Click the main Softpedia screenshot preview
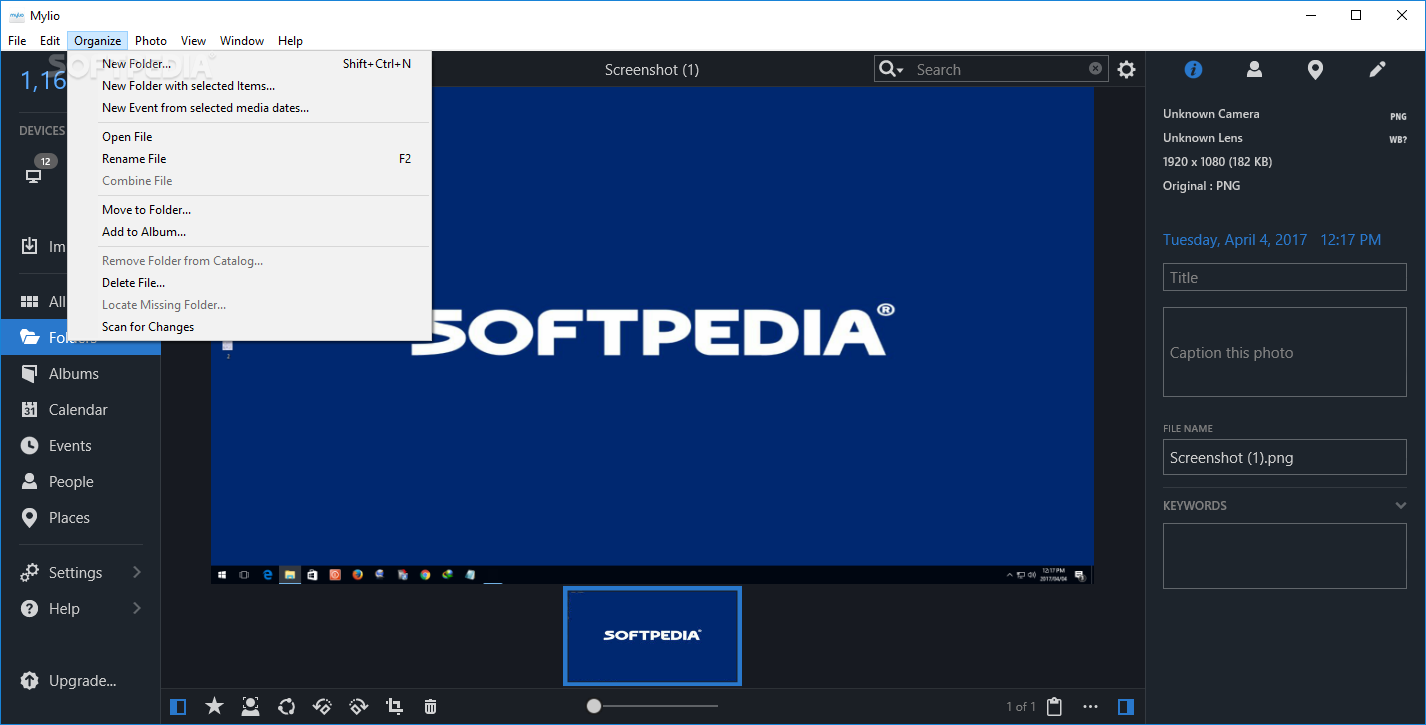 click(x=652, y=335)
